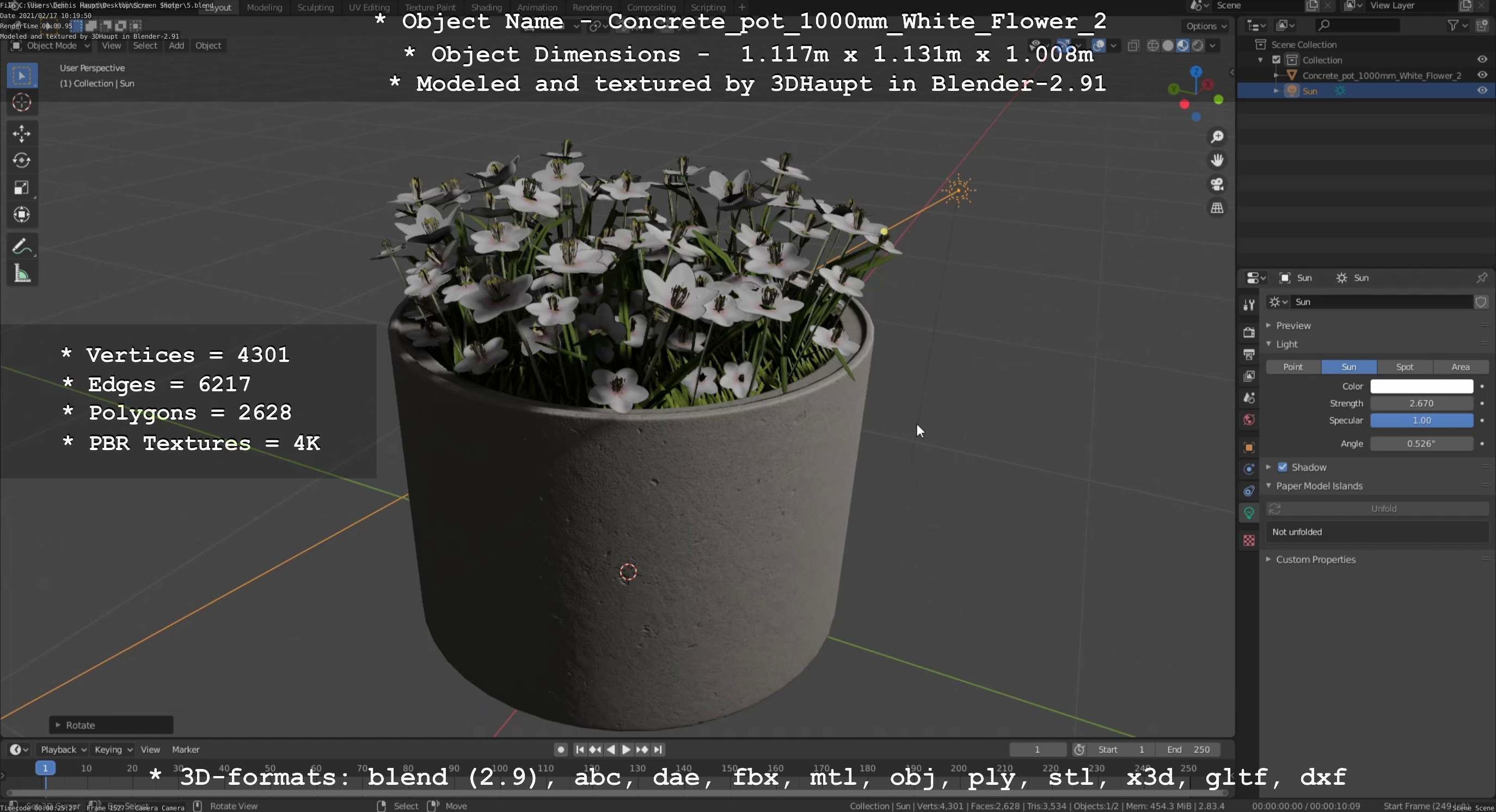1496x812 pixels.
Task: Open the Object properties tab
Action: click(1249, 447)
